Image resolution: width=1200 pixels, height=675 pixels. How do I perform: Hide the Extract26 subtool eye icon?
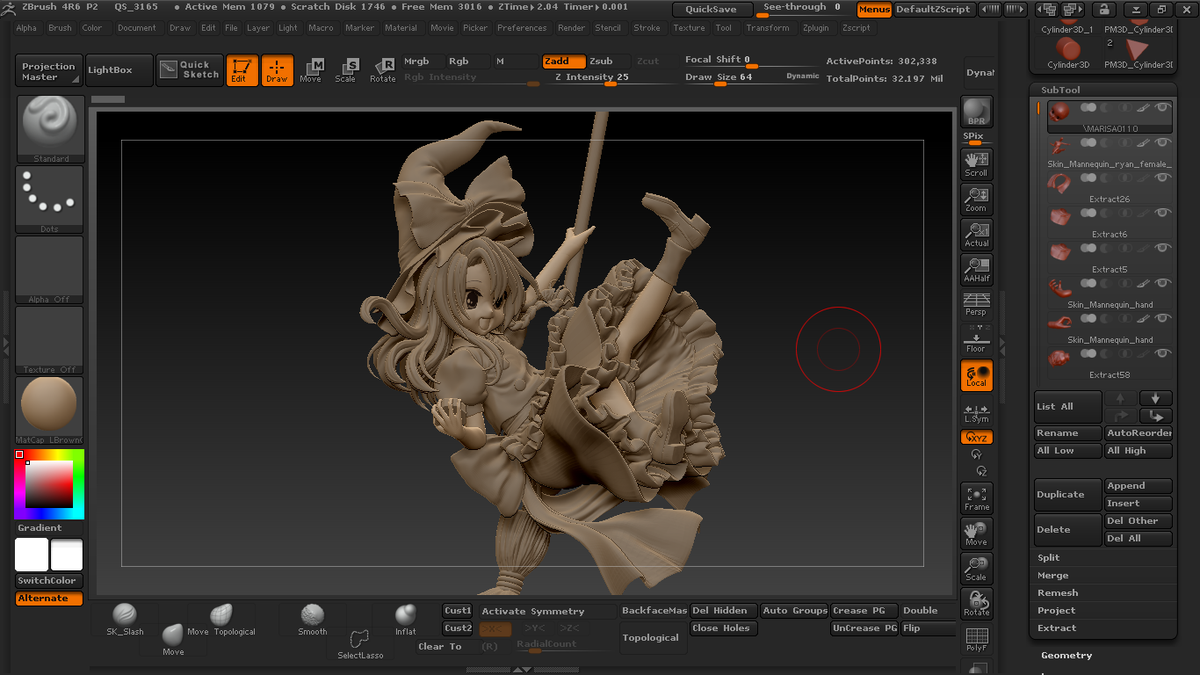tap(1162, 178)
